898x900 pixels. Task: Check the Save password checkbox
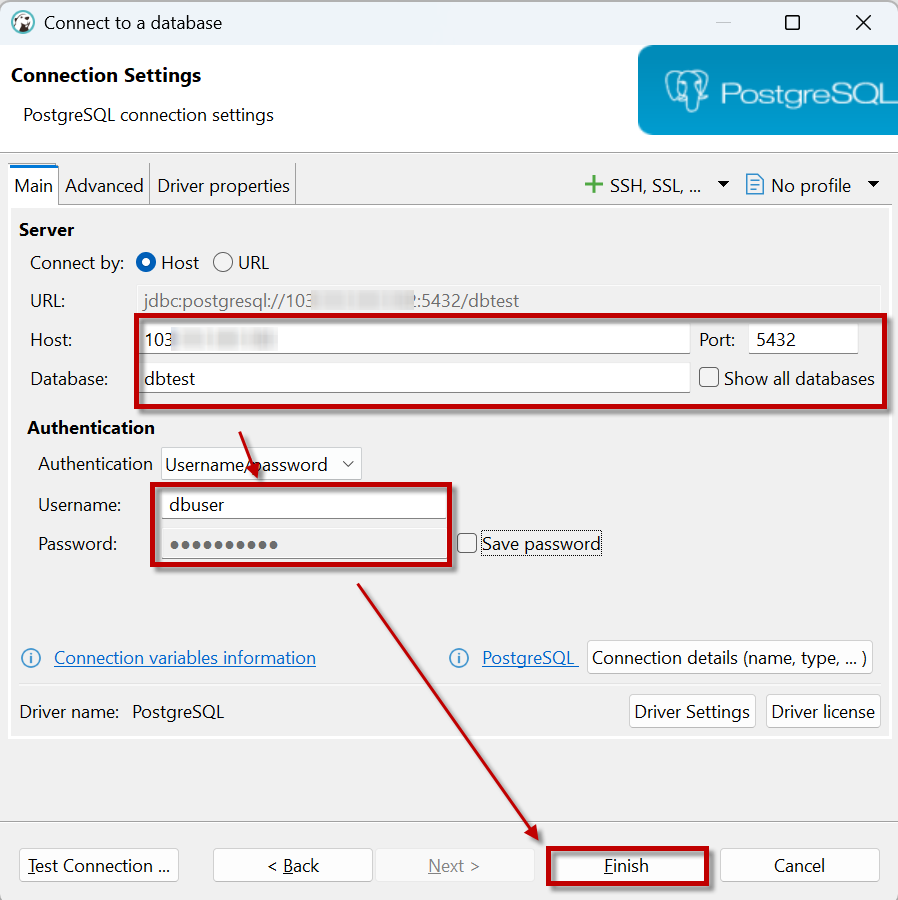(467, 543)
